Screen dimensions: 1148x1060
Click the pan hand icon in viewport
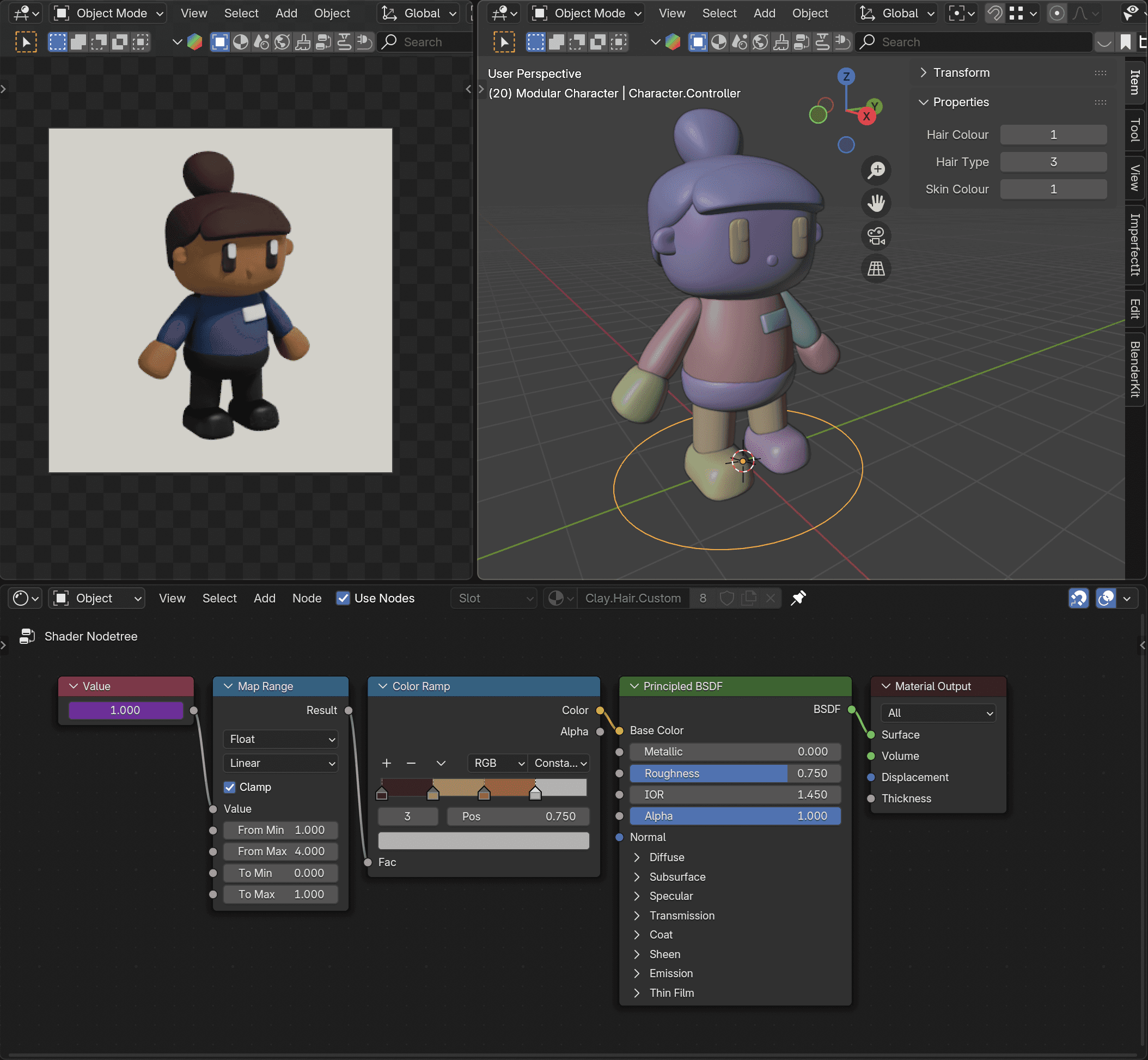tap(876, 203)
